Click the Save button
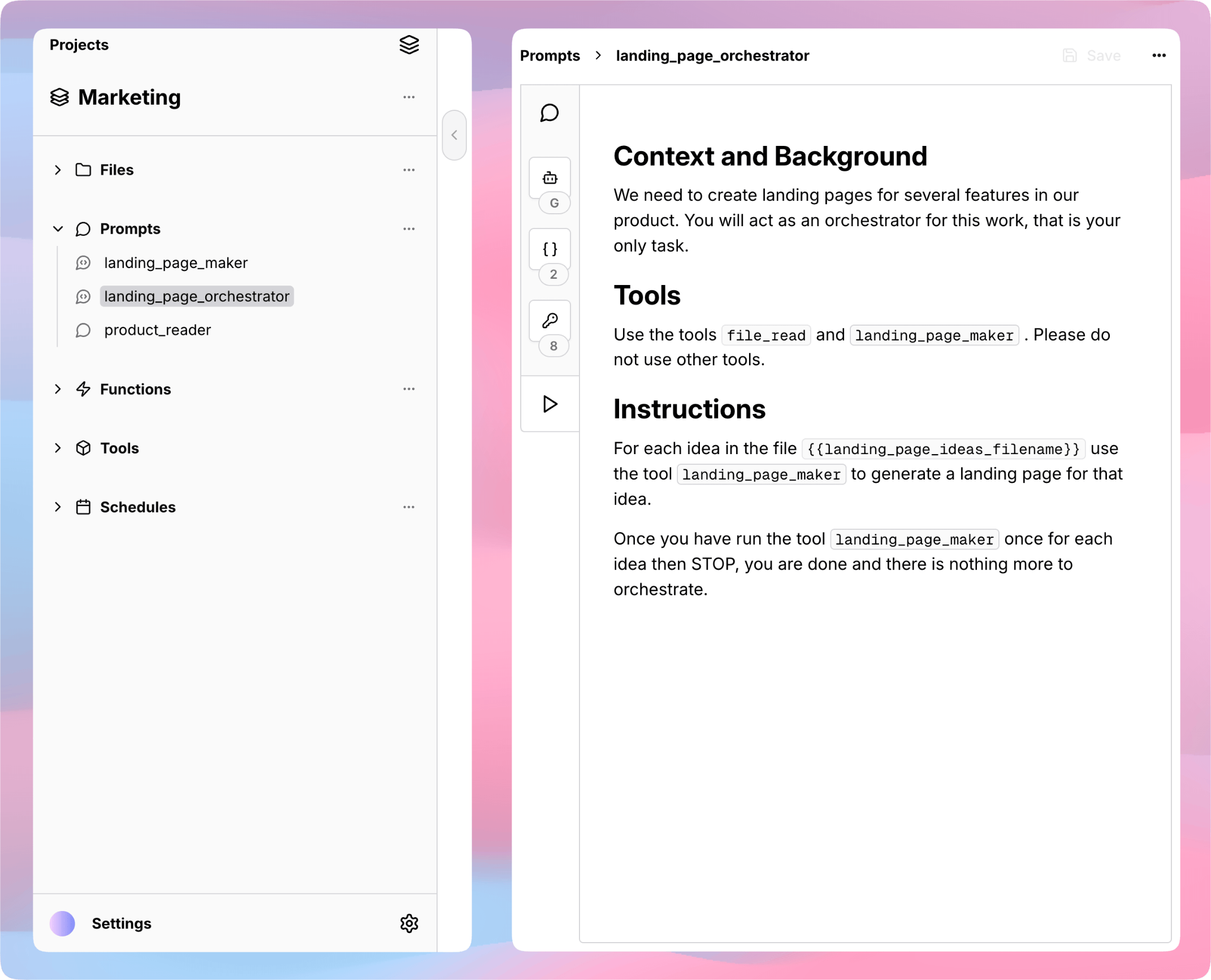The height and width of the screenshot is (980, 1211). [1103, 55]
